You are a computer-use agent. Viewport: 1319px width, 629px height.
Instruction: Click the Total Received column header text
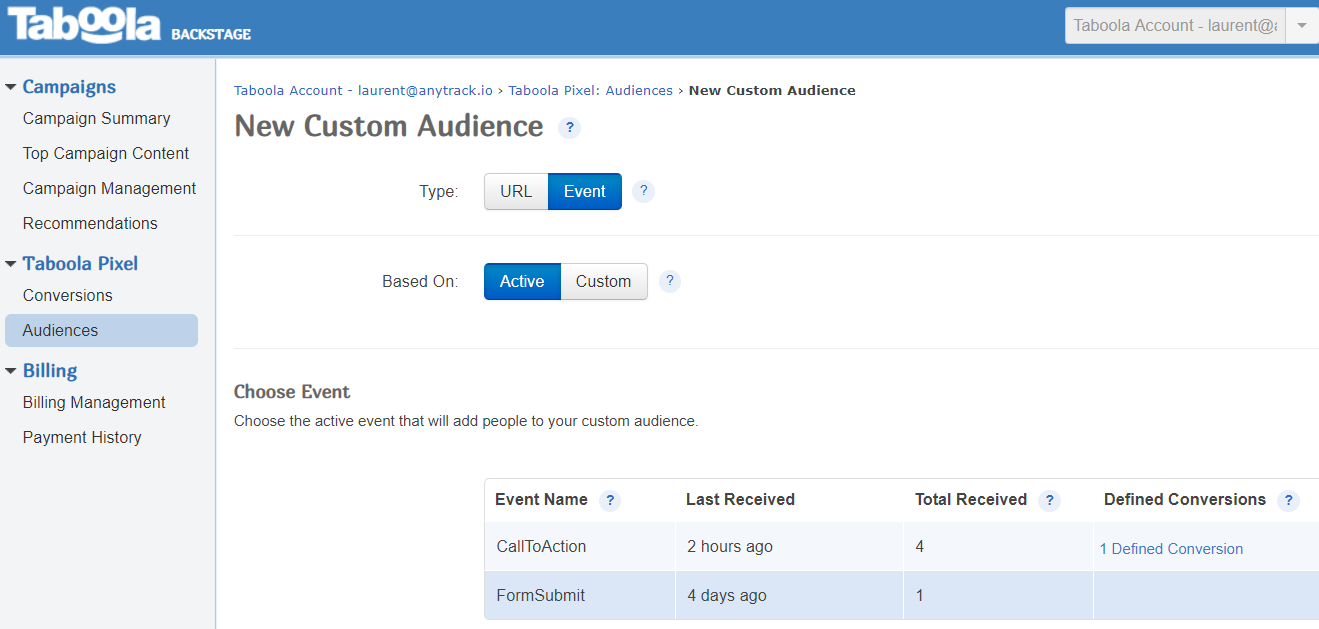coord(971,500)
